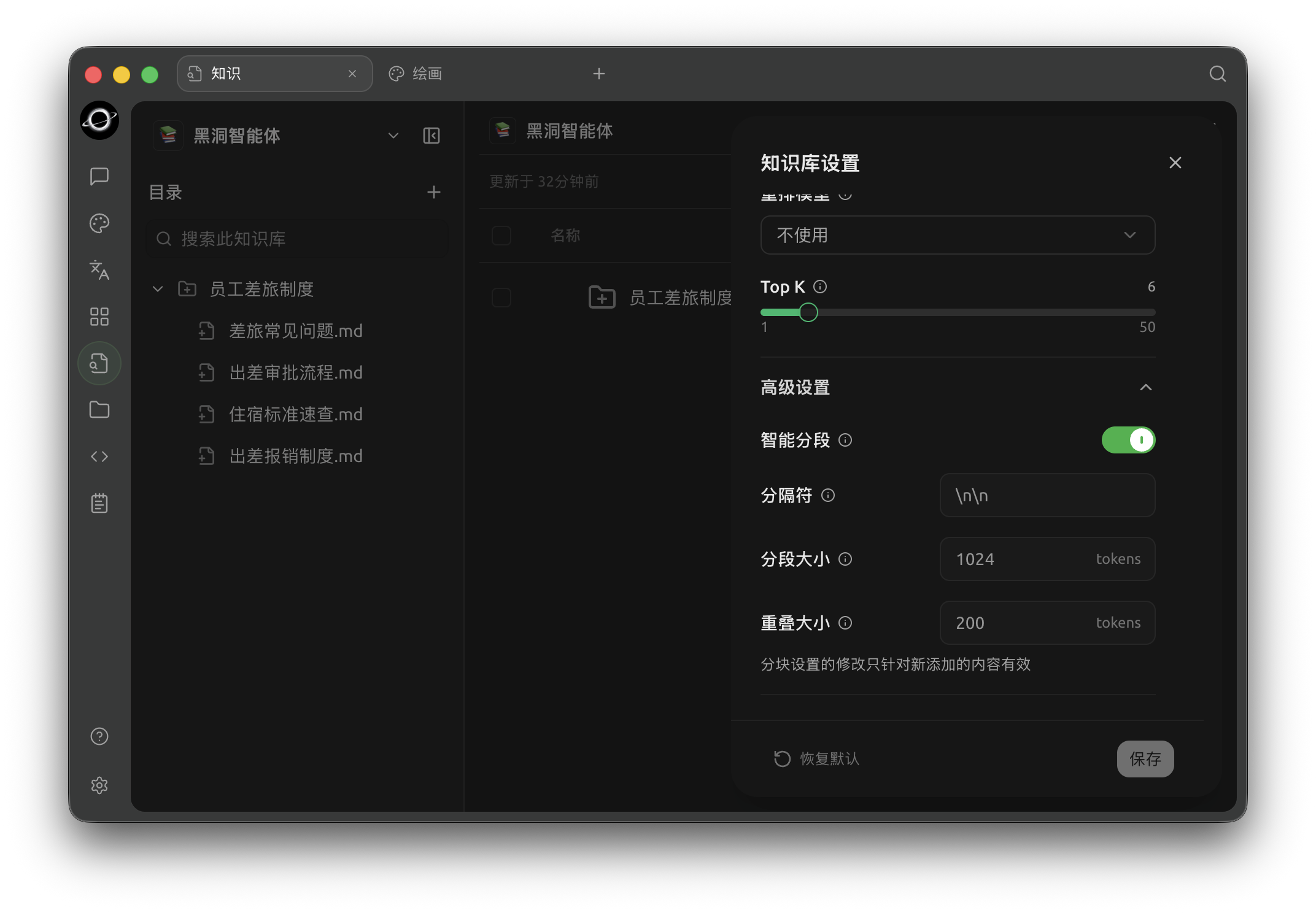The width and height of the screenshot is (1316, 913).
Task: Toggle the 智能分段 switch off
Action: point(1128,440)
